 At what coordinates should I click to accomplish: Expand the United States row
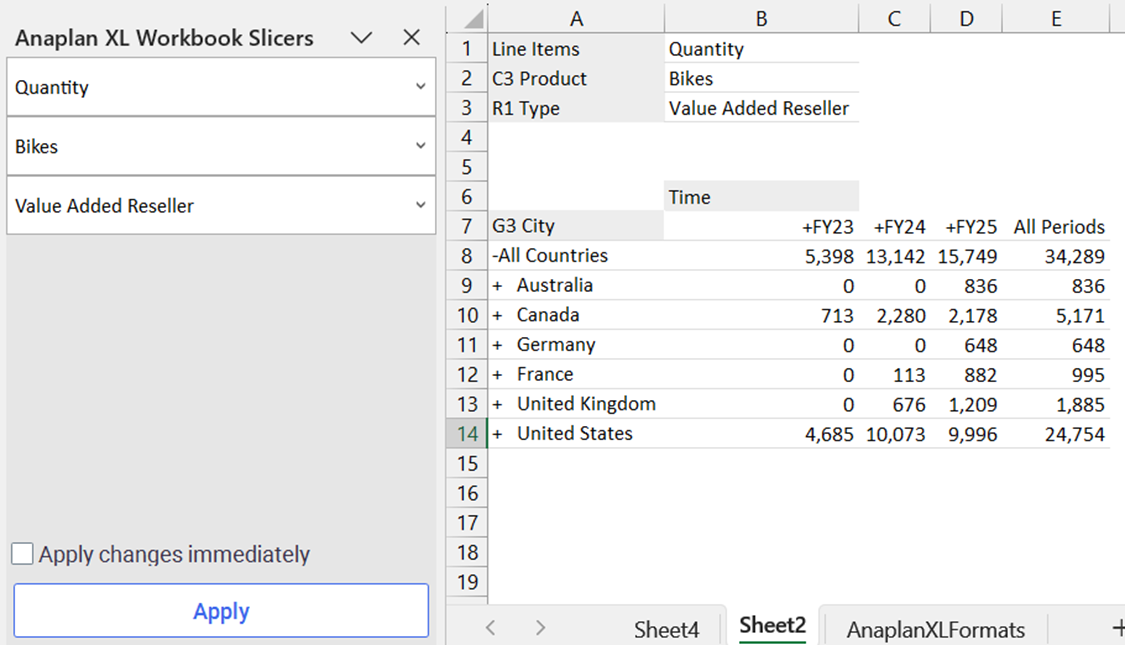coord(498,434)
